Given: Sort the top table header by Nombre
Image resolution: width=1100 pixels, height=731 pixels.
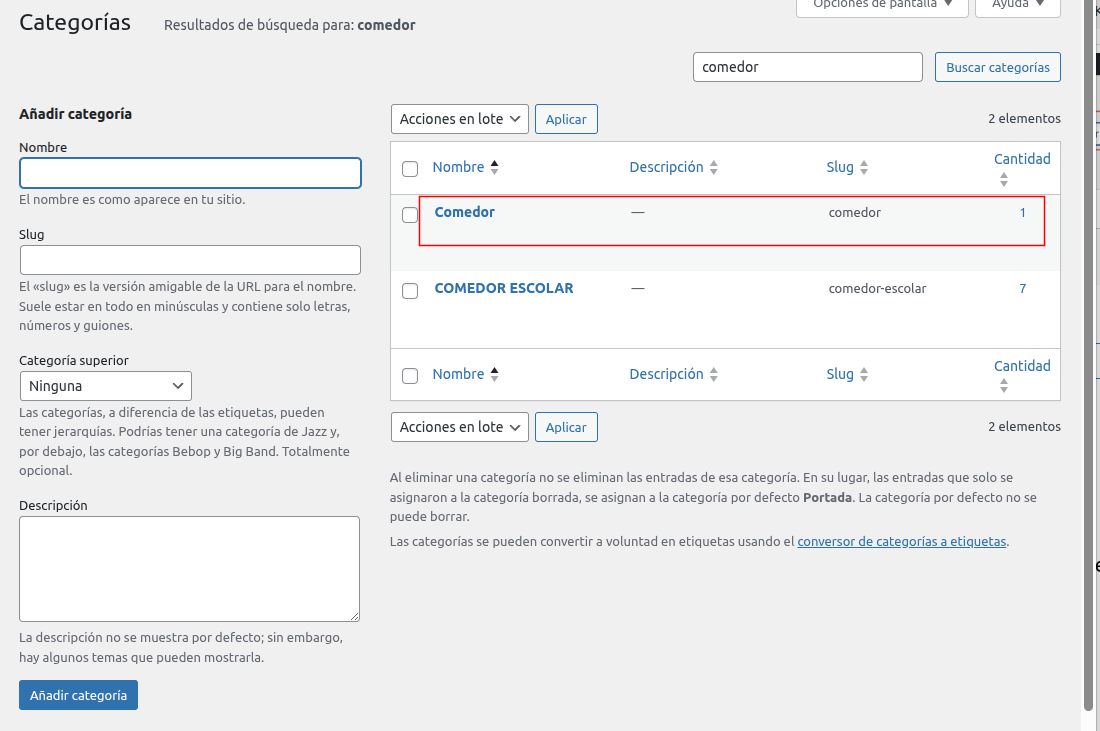Looking at the screenshot, I should [458, 168].
